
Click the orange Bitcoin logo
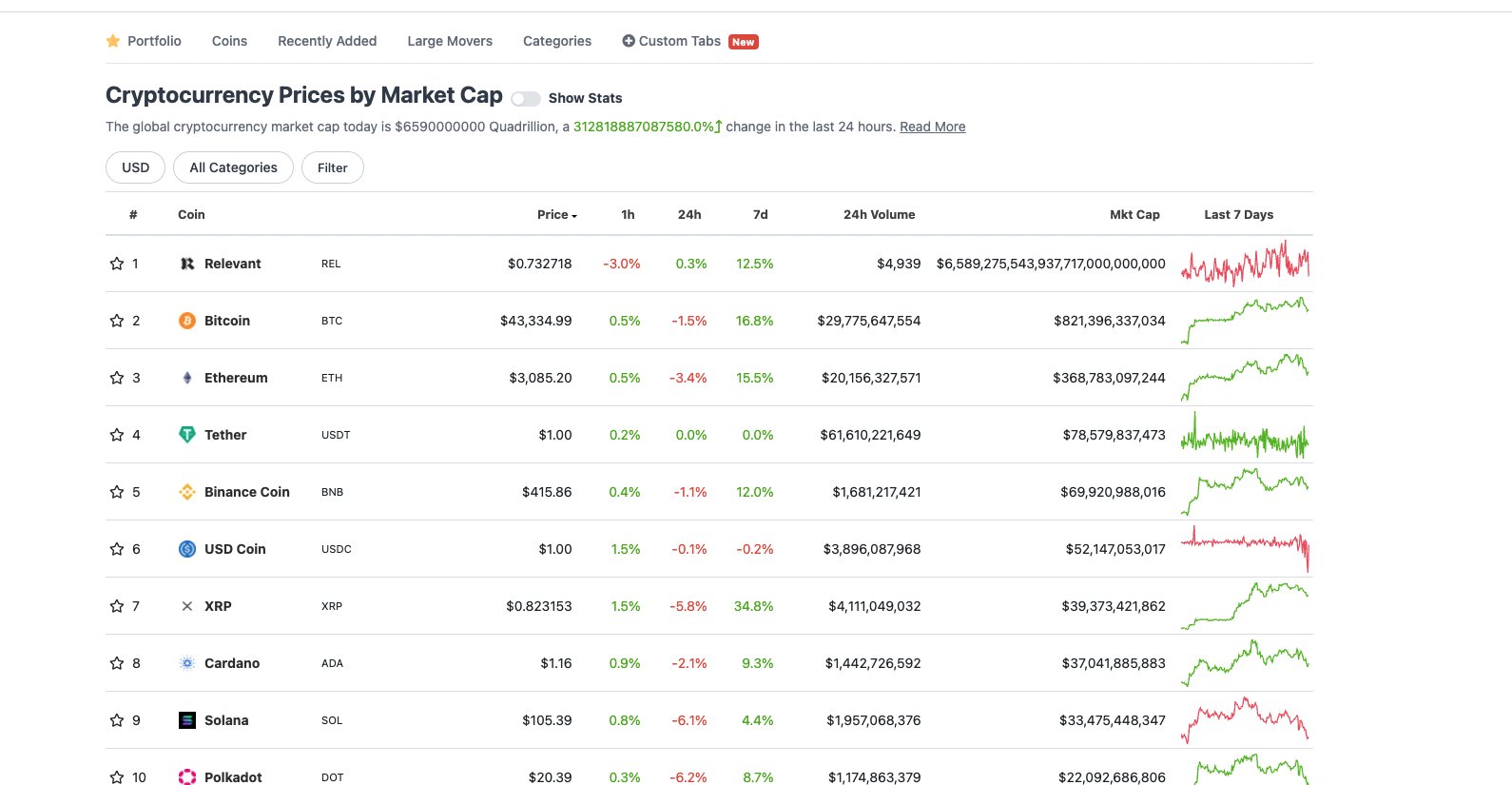(x=187, y=321)
